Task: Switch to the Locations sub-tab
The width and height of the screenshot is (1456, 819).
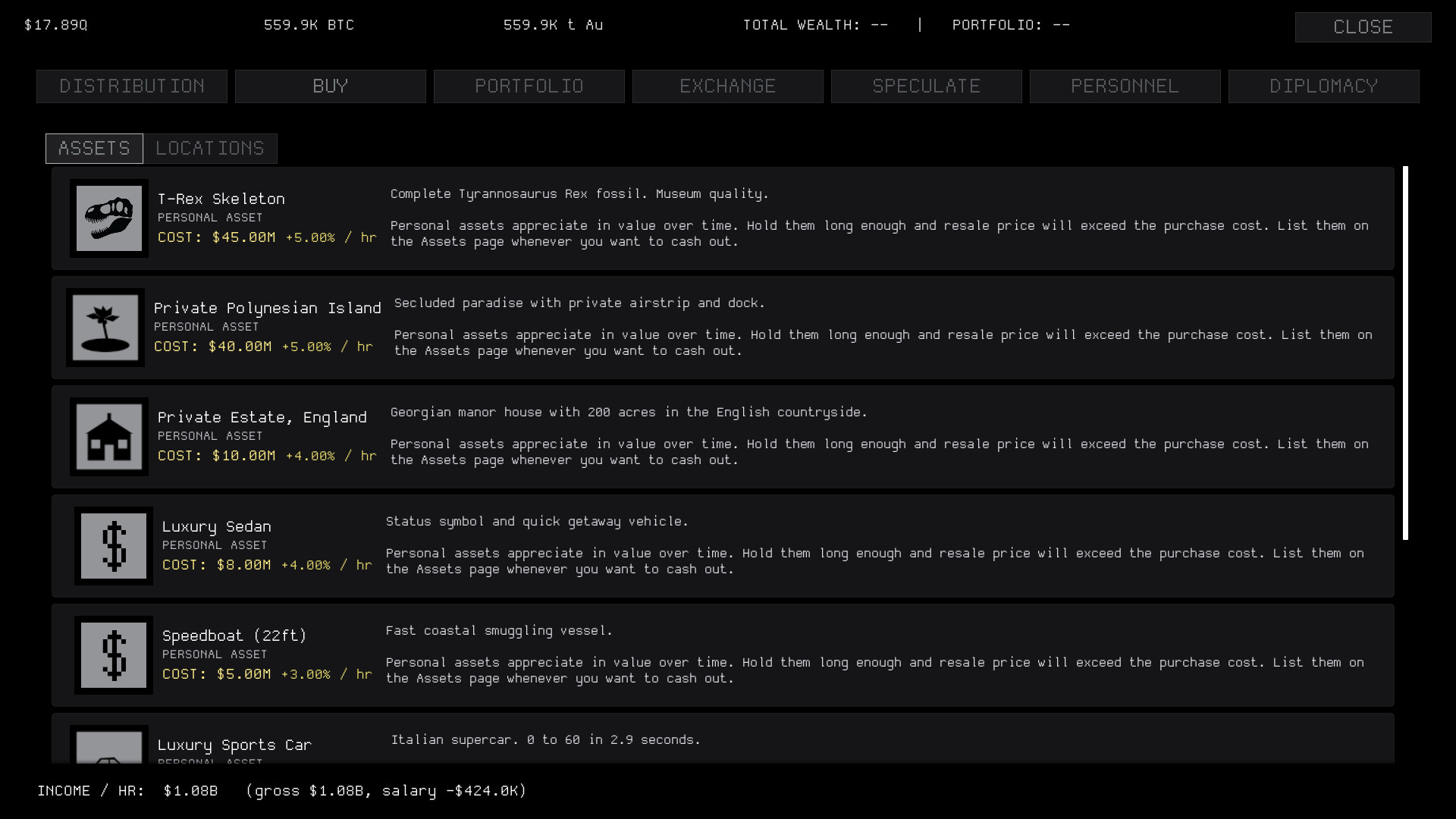Action: click(x=210, y=149)
